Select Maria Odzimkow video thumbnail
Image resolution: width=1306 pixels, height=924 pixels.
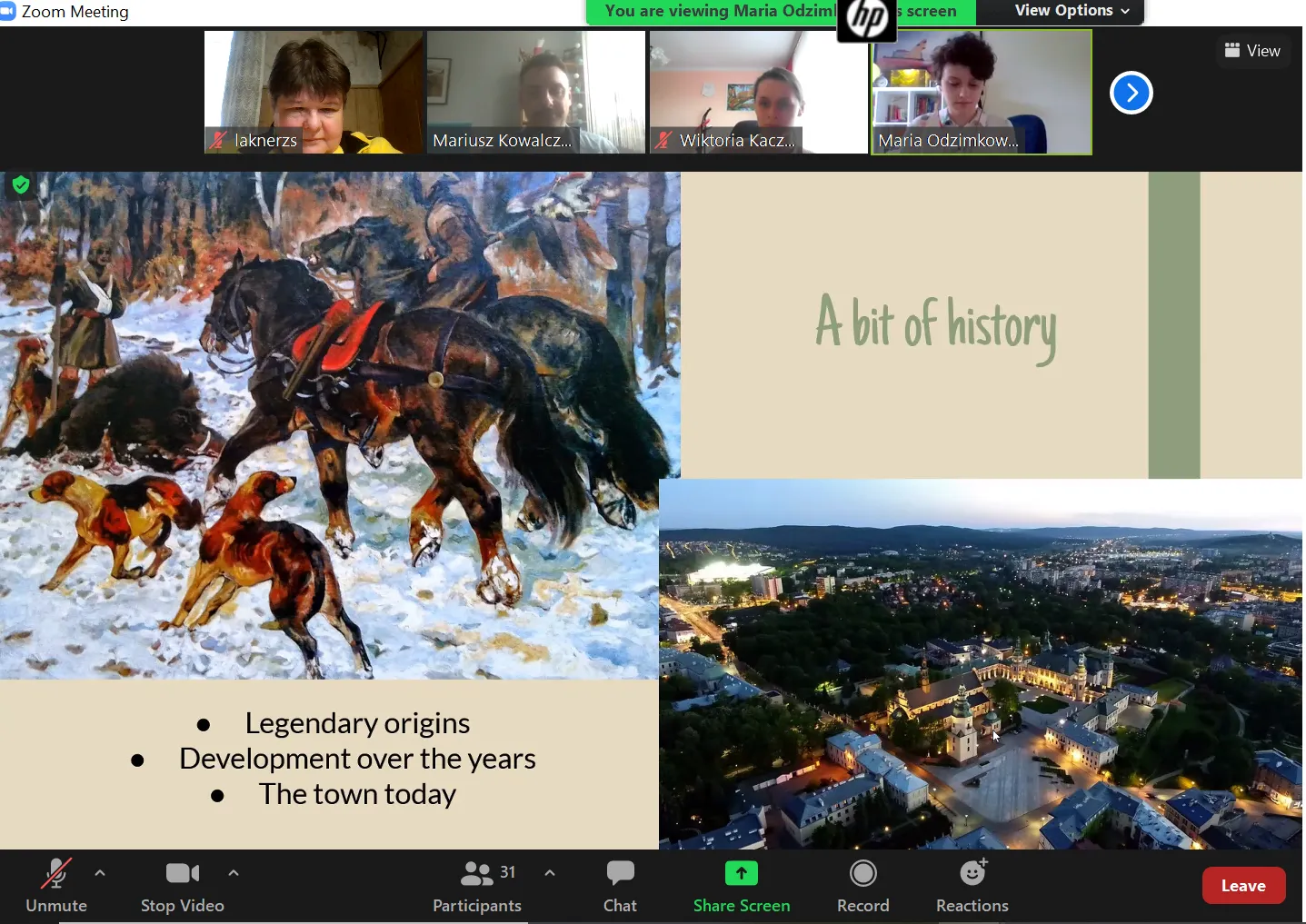point(982,92)
